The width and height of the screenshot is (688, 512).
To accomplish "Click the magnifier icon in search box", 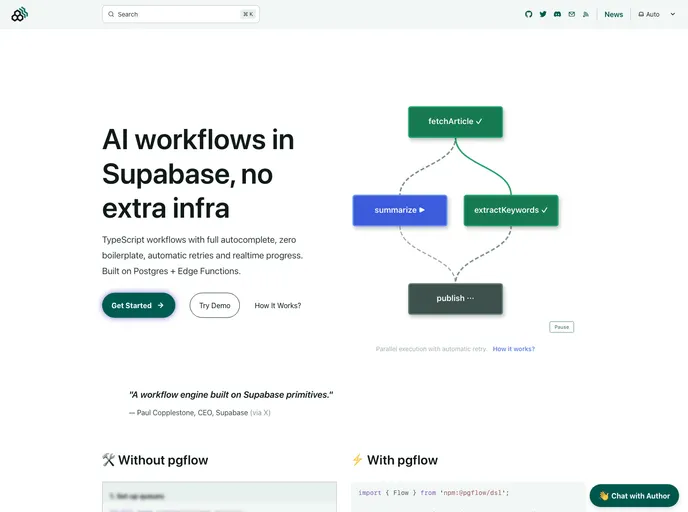I will [111, 14].
